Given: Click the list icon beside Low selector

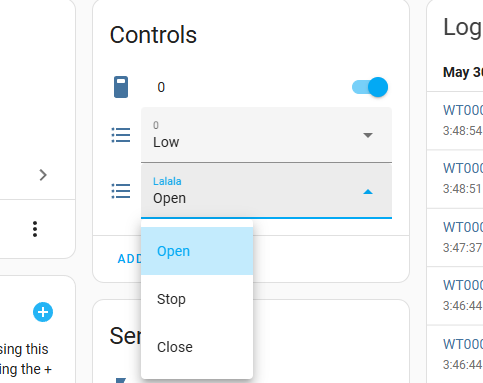Looking at the screenshot, I should coord(121,135).
